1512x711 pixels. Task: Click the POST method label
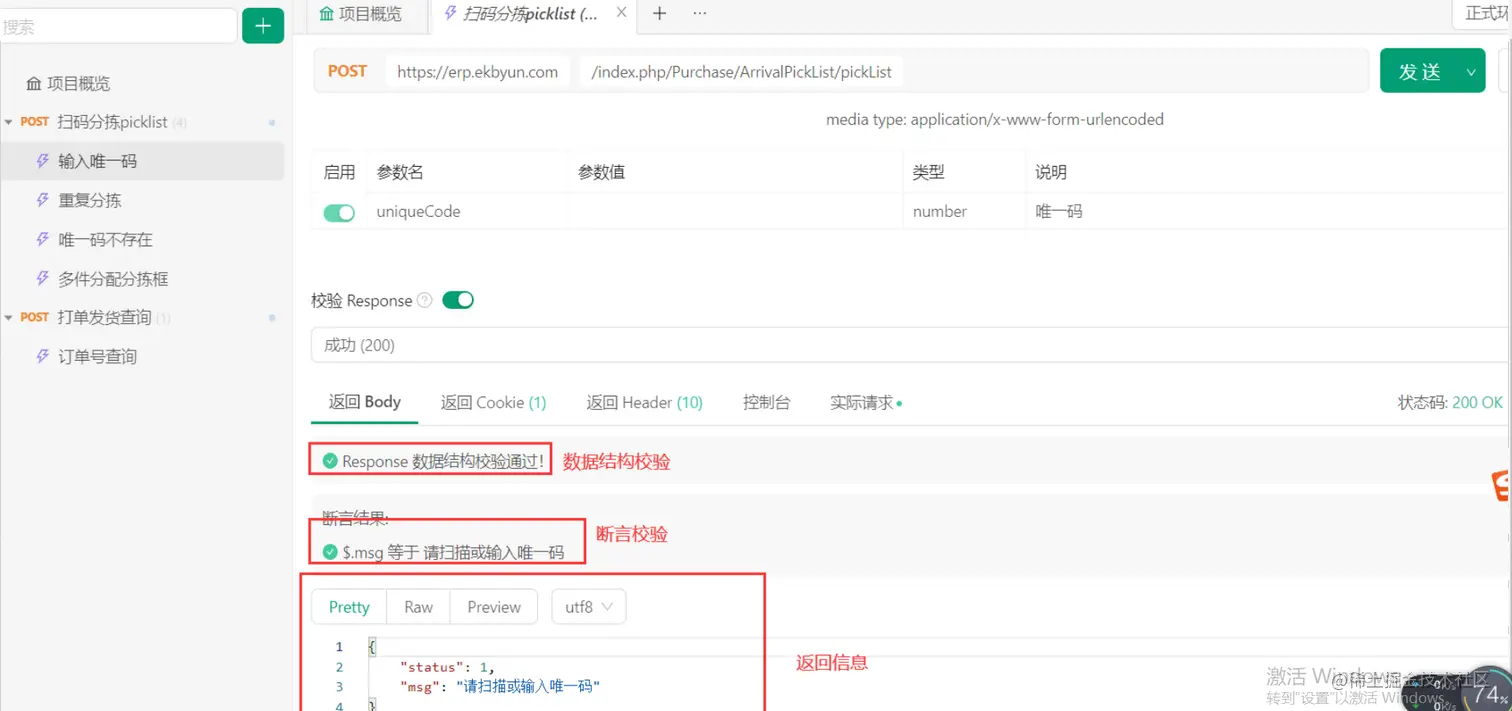click(x=347, y=71)
